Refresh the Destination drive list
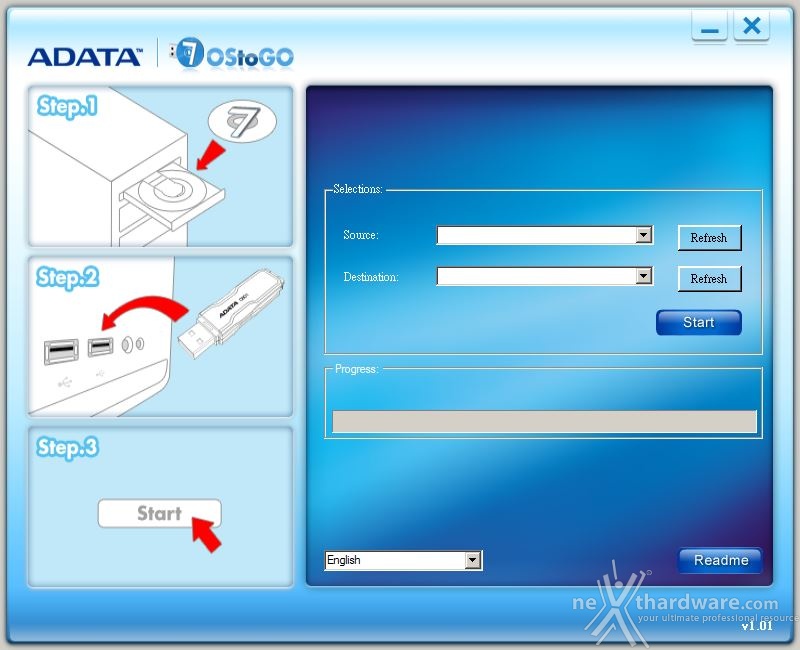This screenshot has width=800, height=650. [x=709, y=279]
